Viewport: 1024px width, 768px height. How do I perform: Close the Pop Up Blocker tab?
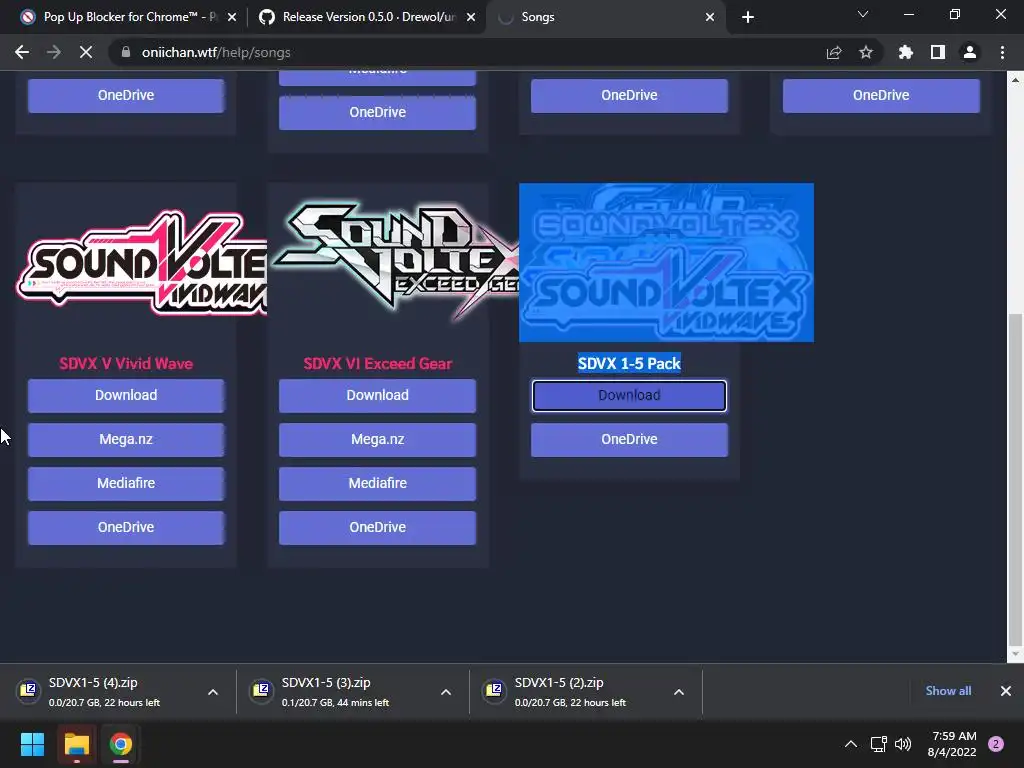click(232, 17)
